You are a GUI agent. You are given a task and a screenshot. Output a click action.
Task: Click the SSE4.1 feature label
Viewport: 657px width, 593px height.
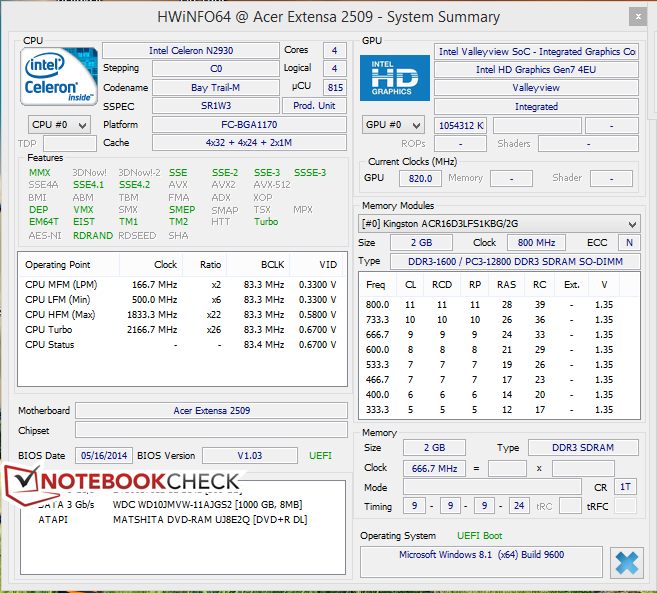click(88, 185)
